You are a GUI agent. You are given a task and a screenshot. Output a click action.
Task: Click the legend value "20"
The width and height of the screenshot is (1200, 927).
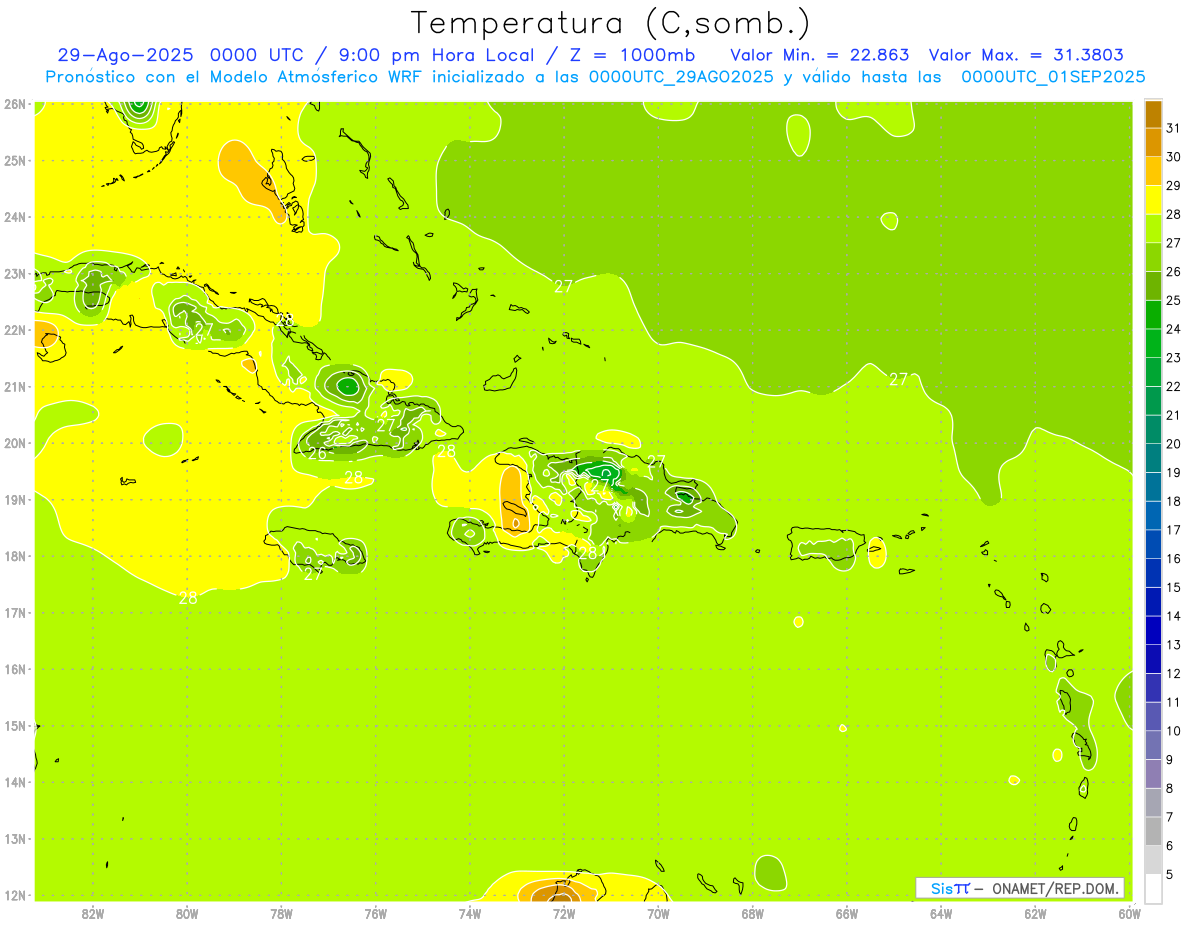tap(1174, 444)
